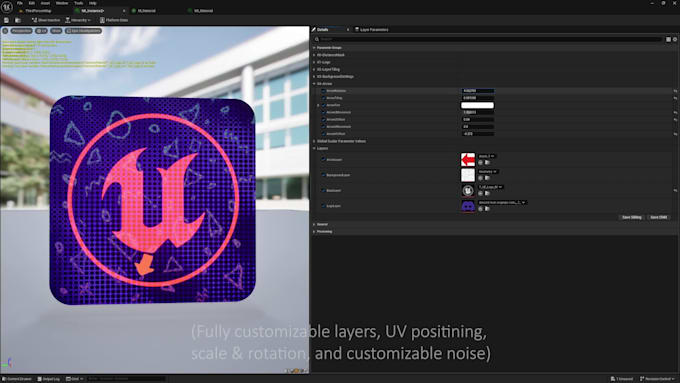Expand the Parameter Groups section
Image resolution: width=680 pixels, height=383 pixels.
point(314,48)
